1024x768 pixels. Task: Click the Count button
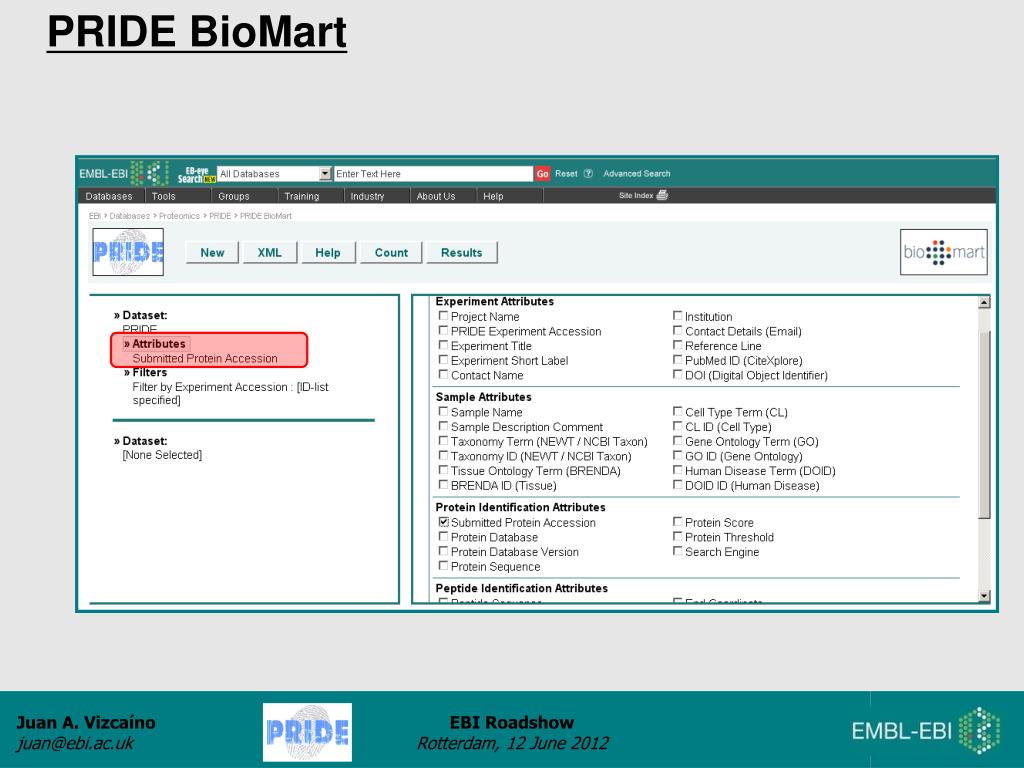pos(391,253)
